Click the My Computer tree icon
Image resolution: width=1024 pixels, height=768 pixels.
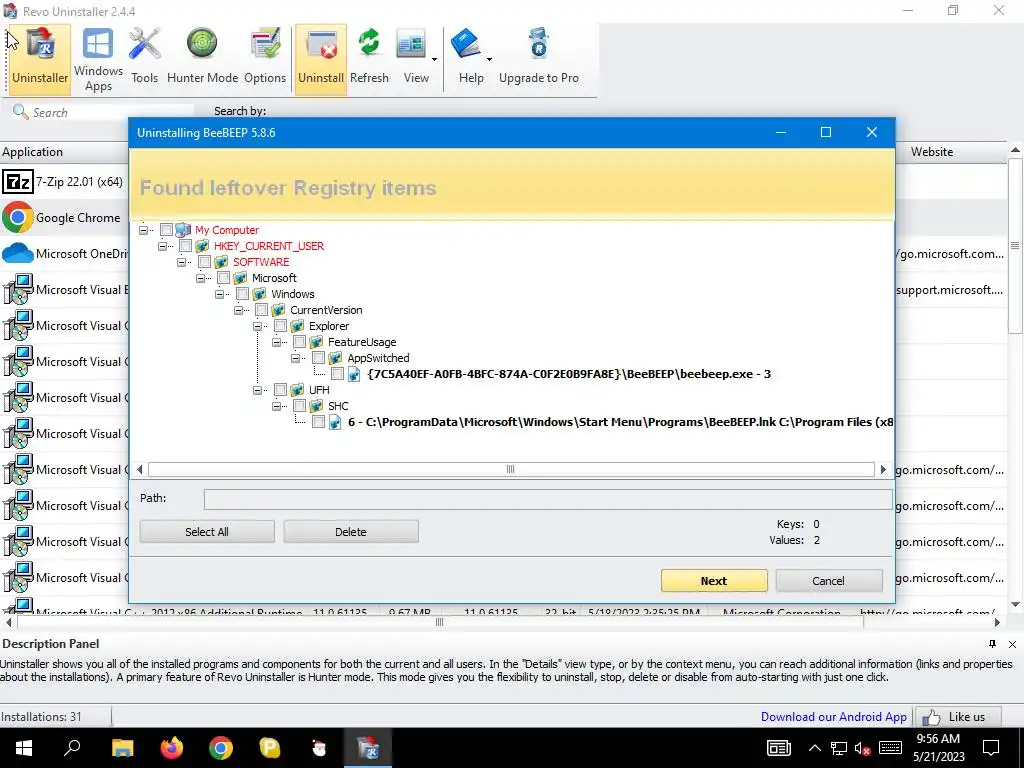[x=183, y=230]
